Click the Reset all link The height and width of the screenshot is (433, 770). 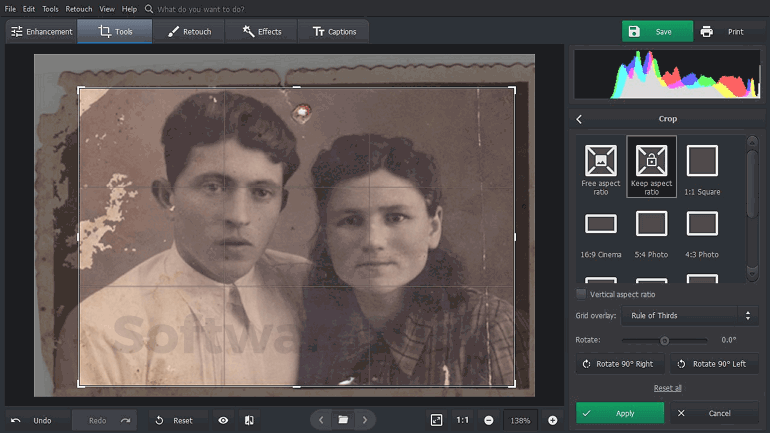tap(667, 388)
